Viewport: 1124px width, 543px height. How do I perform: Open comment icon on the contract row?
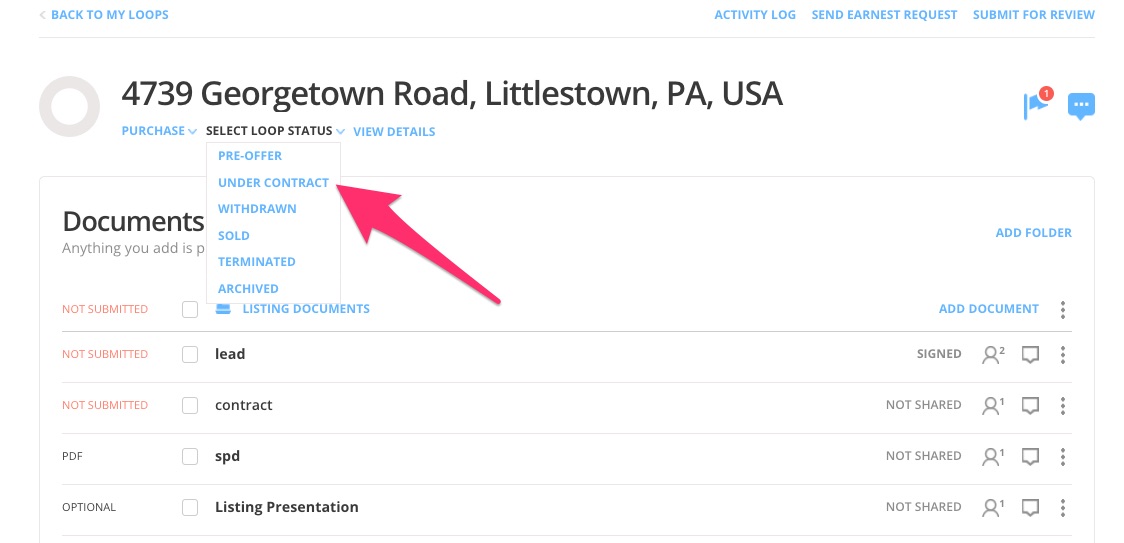[x=1031, y=405]
